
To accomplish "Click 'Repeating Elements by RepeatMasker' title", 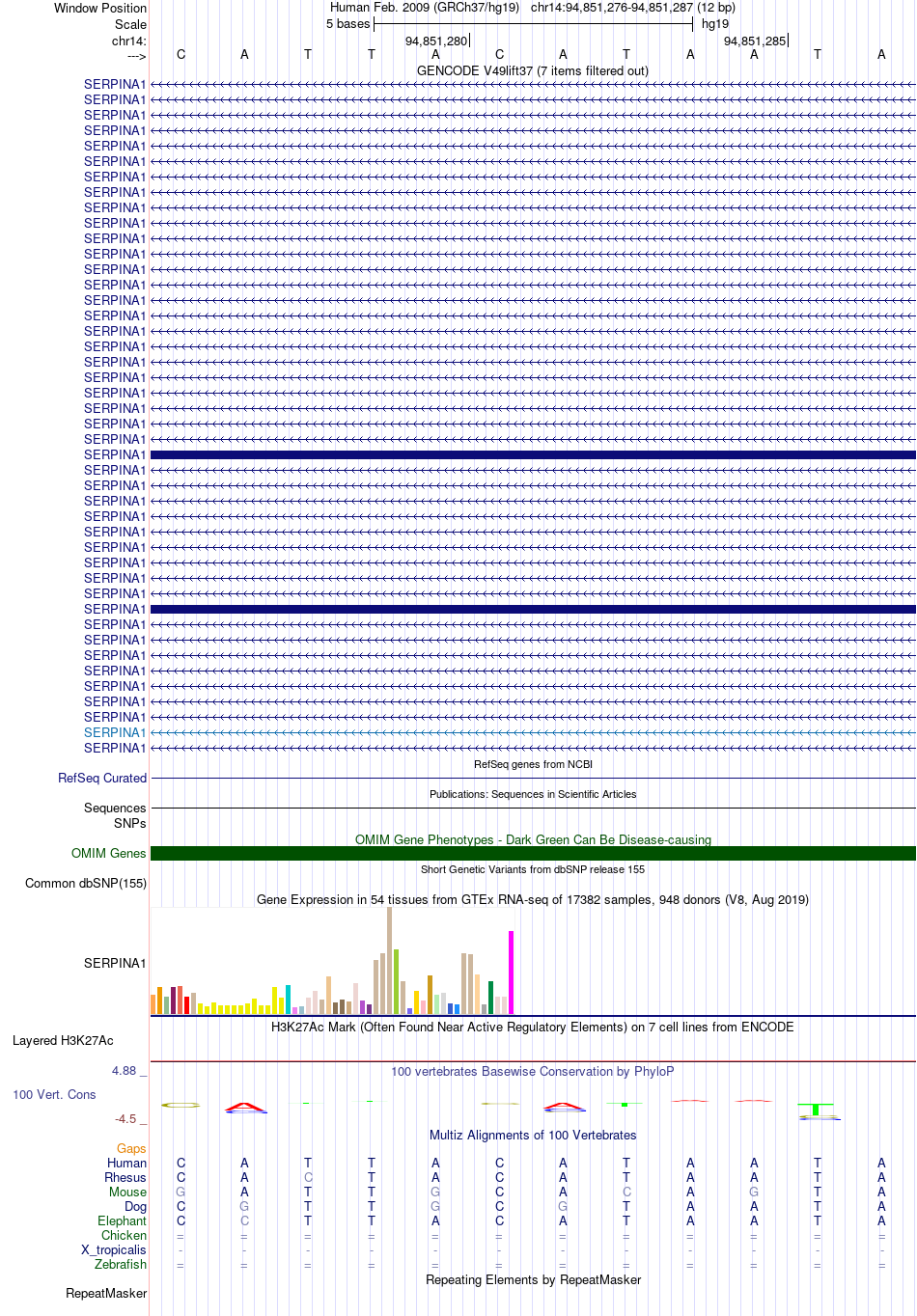I will click(533, 1279).
